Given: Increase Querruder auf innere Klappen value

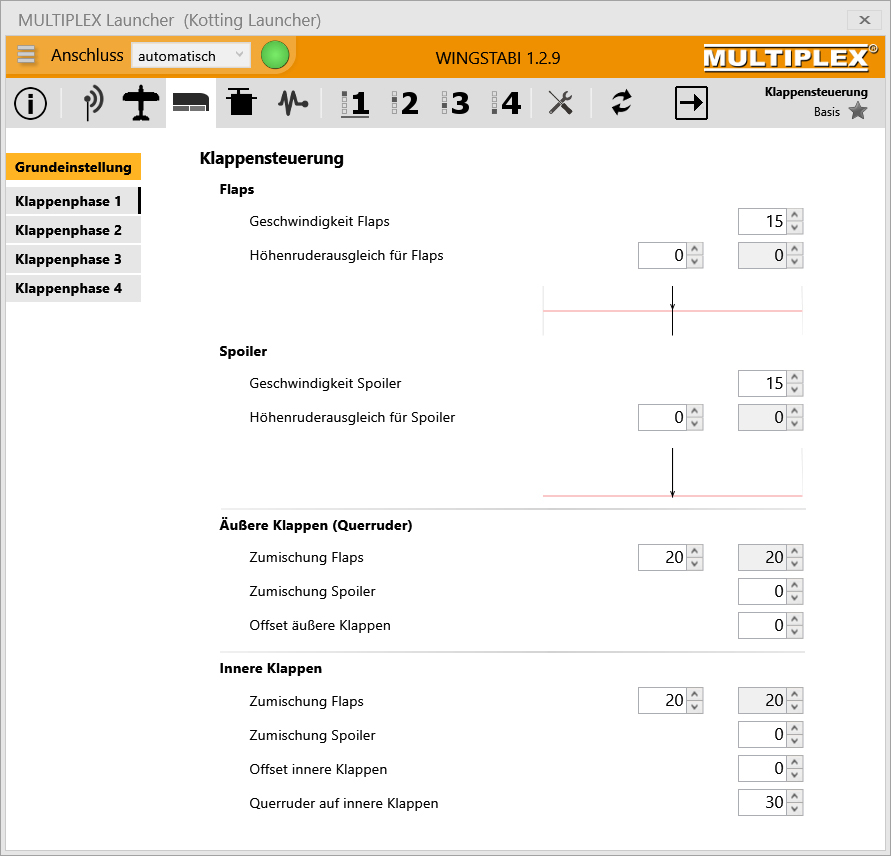Looking at the screenshot, I should click(795, 796).
